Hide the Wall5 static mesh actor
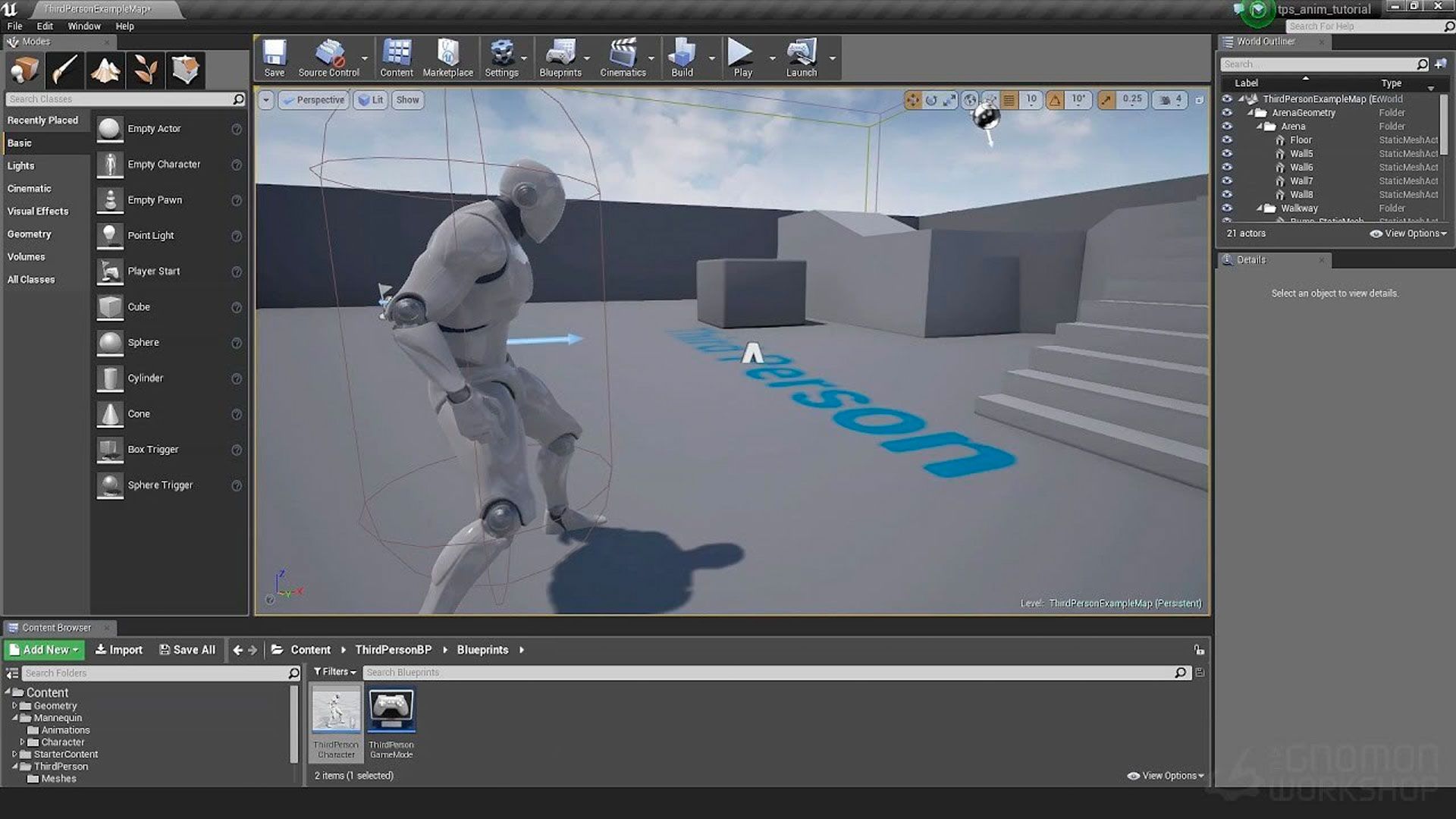The width and height of the screenshot is (1456, 819). point(1227,153)
